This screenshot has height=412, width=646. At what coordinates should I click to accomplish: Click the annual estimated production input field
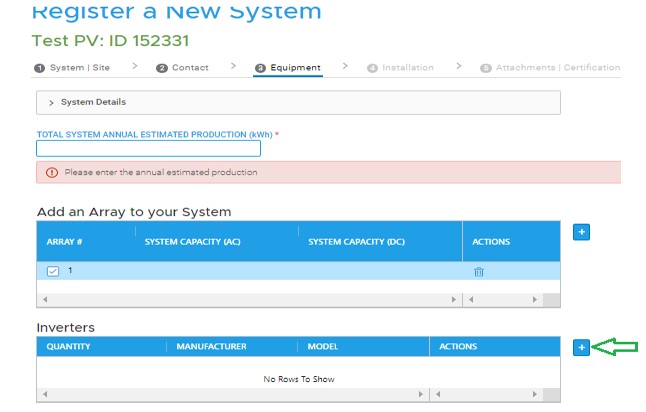pyautogui.click(x=148, y=148)
